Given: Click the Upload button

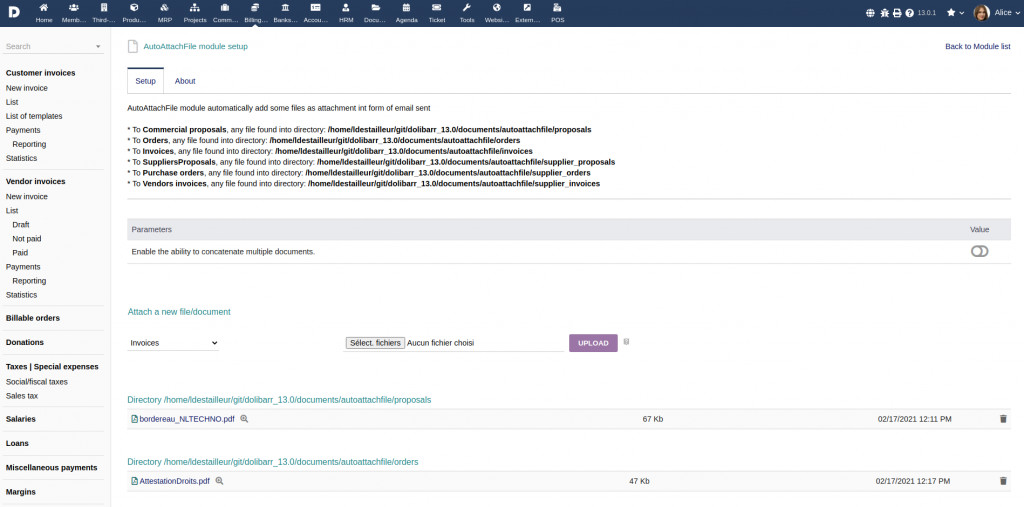Looking at the screenshot, I should pos(593,343).
